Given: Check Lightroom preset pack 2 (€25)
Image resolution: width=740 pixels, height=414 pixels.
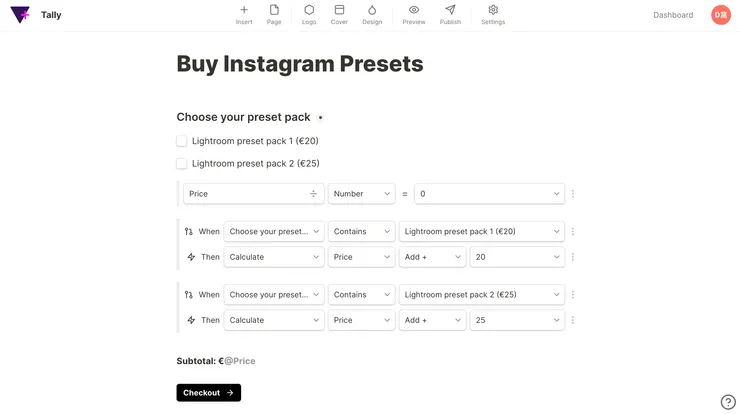Looking at the screenshot, I should point(182,163).
